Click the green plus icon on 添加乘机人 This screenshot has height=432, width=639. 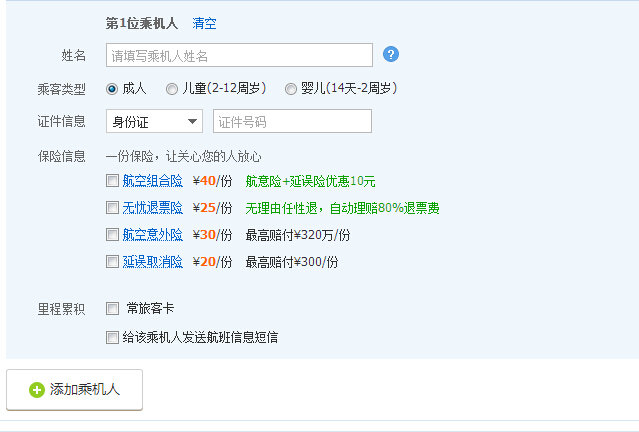coord(37,390)
